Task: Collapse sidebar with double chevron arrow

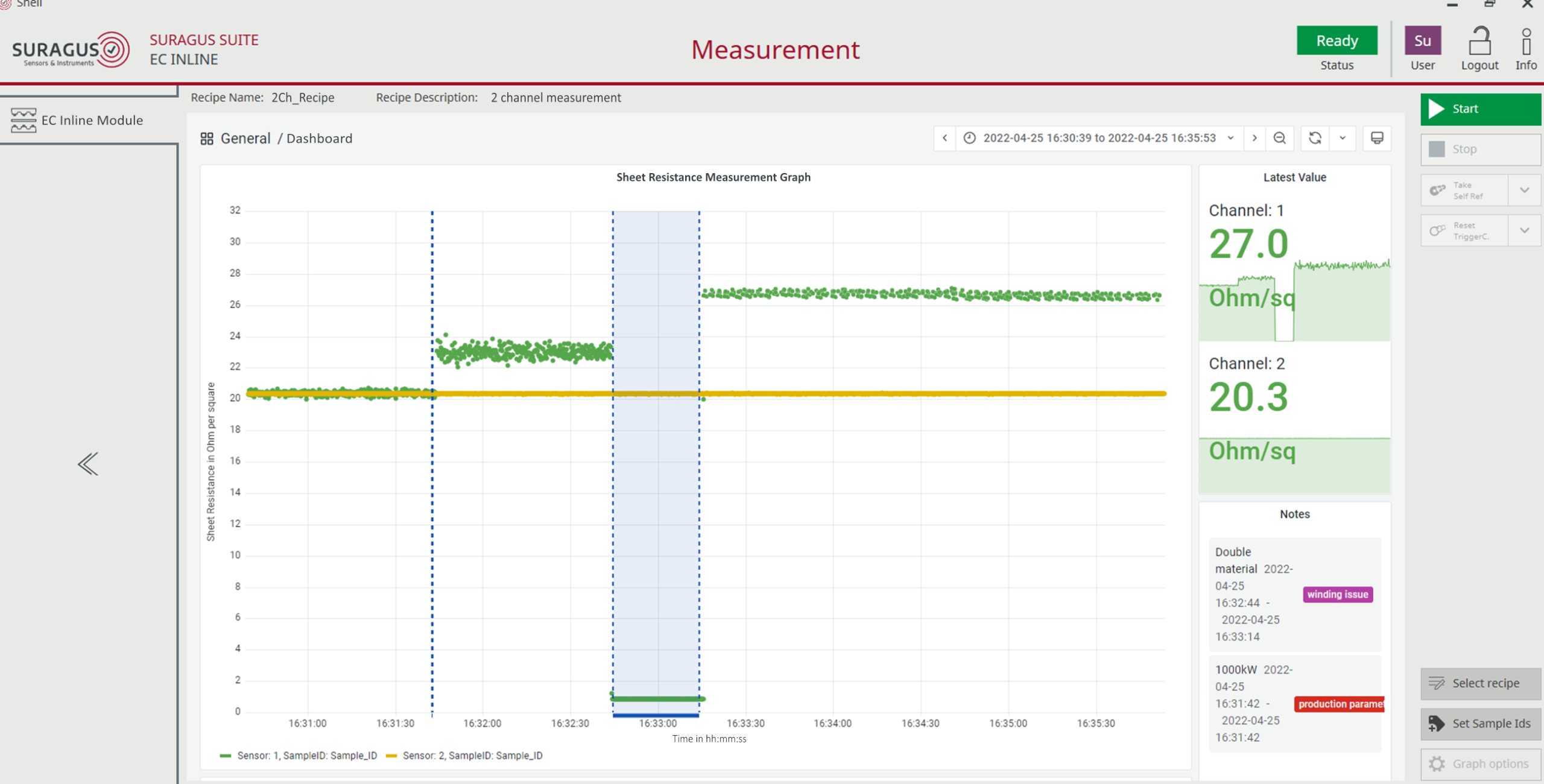Action: [x=88, y=464]
